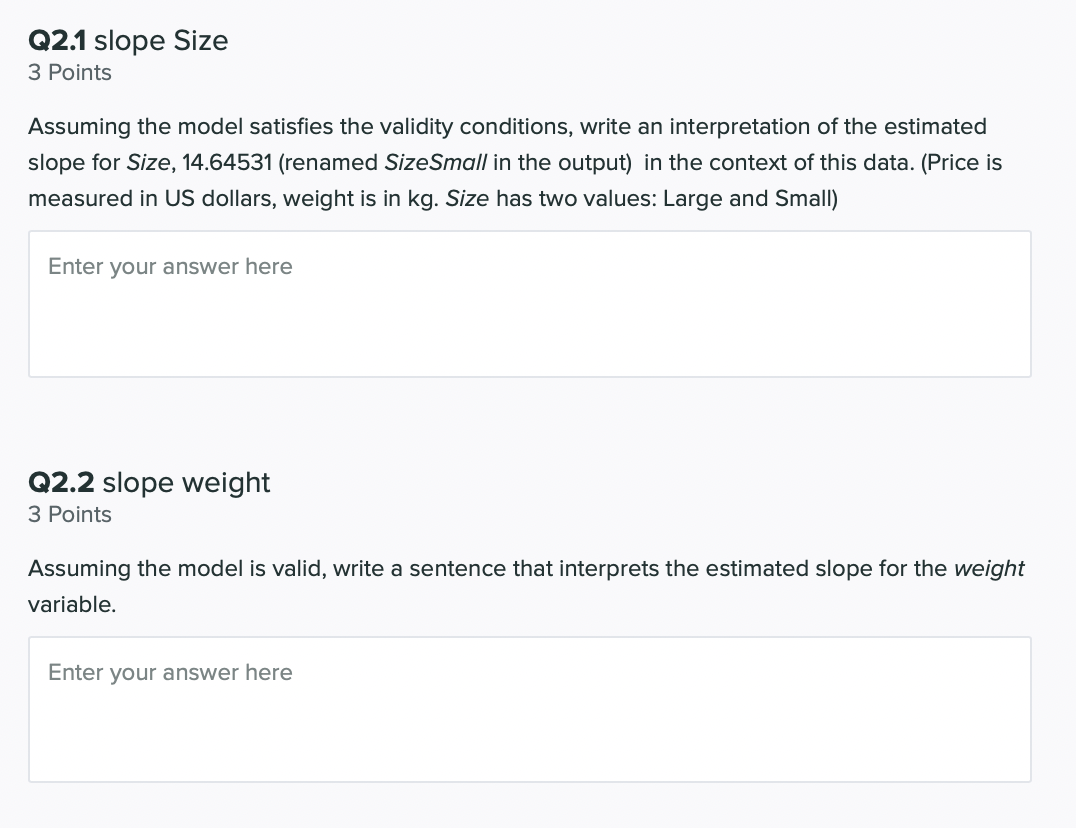Viewport: 1076px width, 828px height.
Task: Click italic "Size" before "has two values"
Action: [467, 198]
